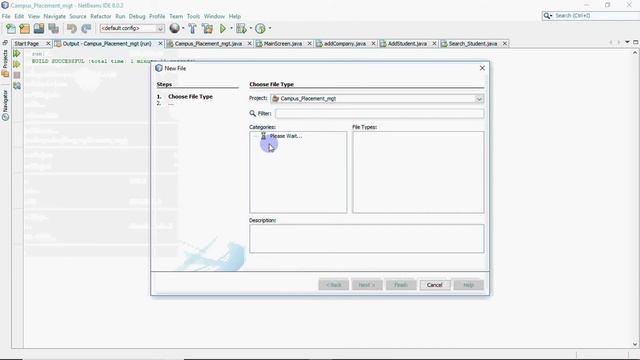Image resolution: width=640 pixels, height=360 pixels.
Task: Open the default config dropdown
Action: tap(160, 28)
